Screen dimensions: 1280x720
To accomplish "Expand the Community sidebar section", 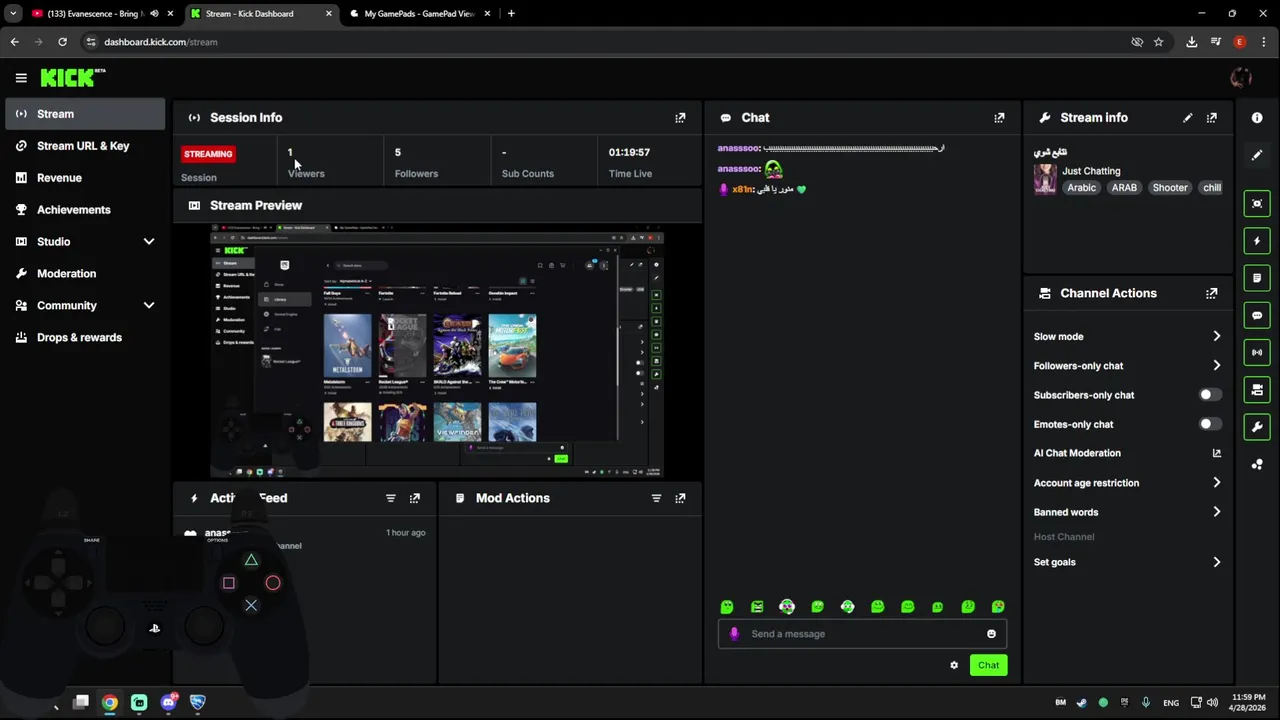I will (149, 306).
